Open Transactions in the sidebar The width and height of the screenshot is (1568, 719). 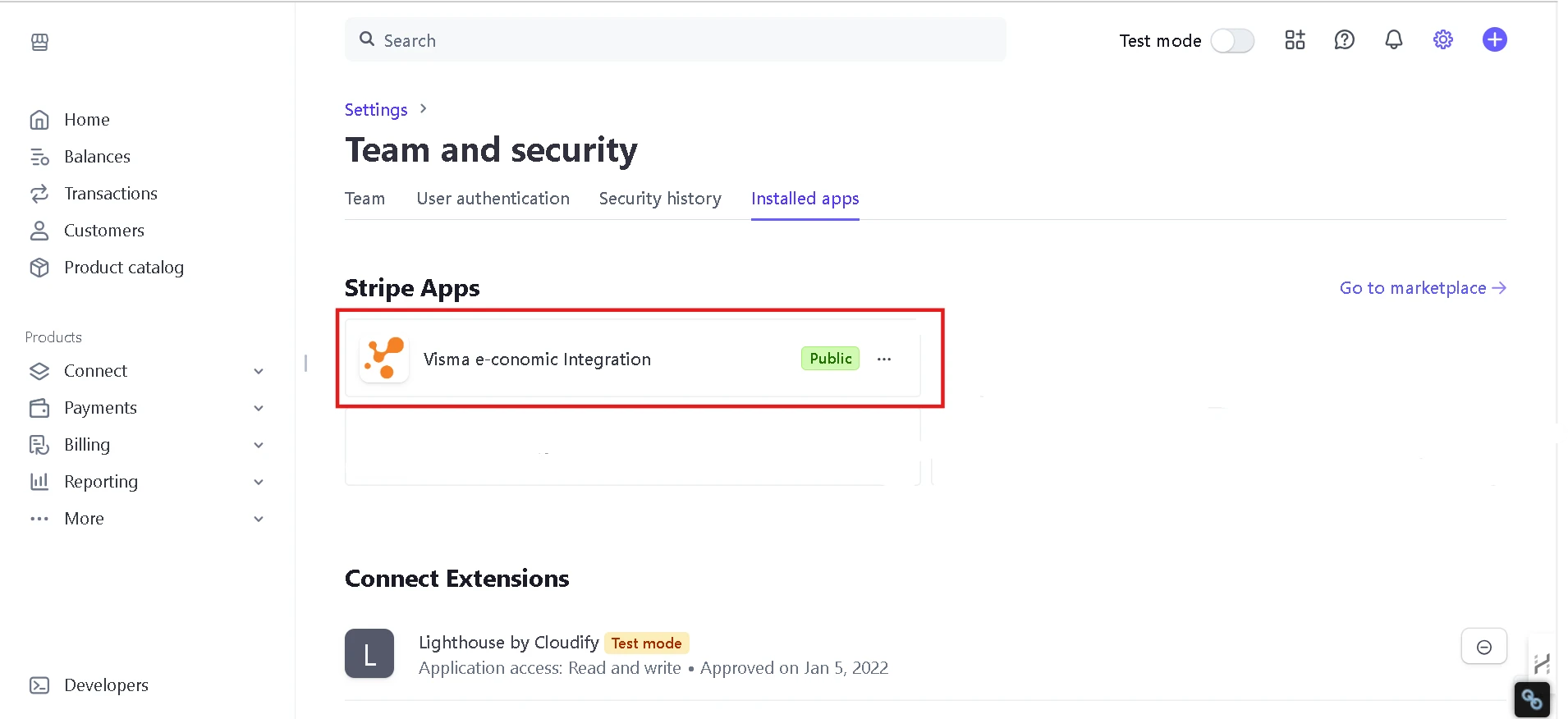tap(111, 194)
